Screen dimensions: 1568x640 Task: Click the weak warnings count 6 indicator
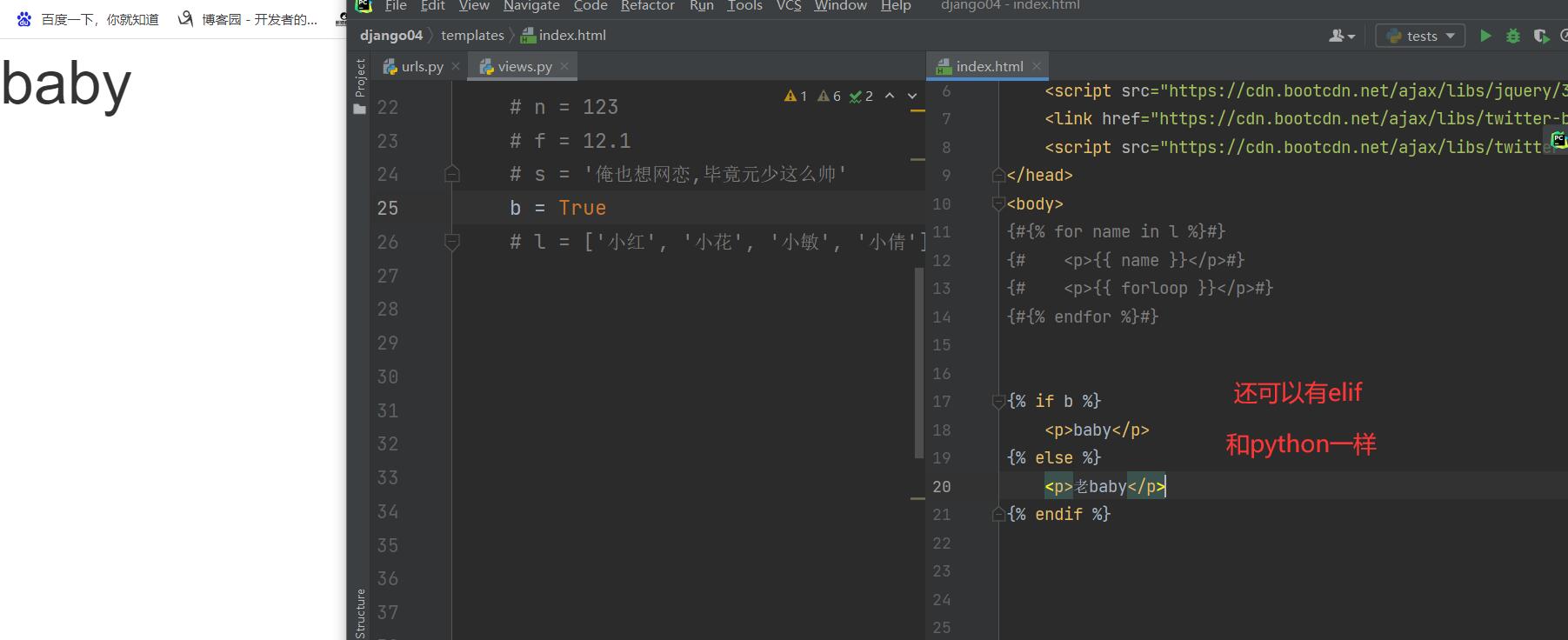[x=829, y=97]
